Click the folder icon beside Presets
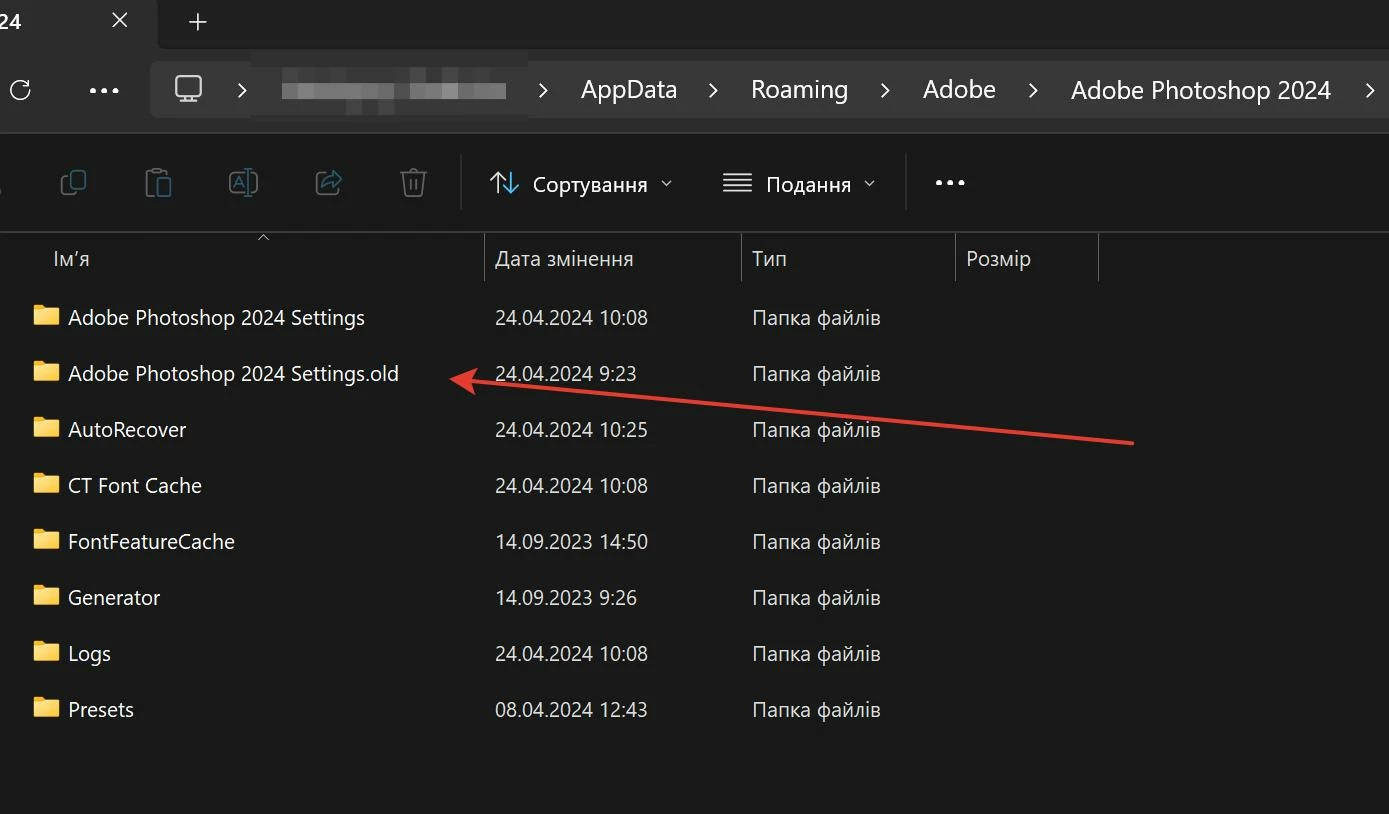1389x814 pixels. click(46, 708)
